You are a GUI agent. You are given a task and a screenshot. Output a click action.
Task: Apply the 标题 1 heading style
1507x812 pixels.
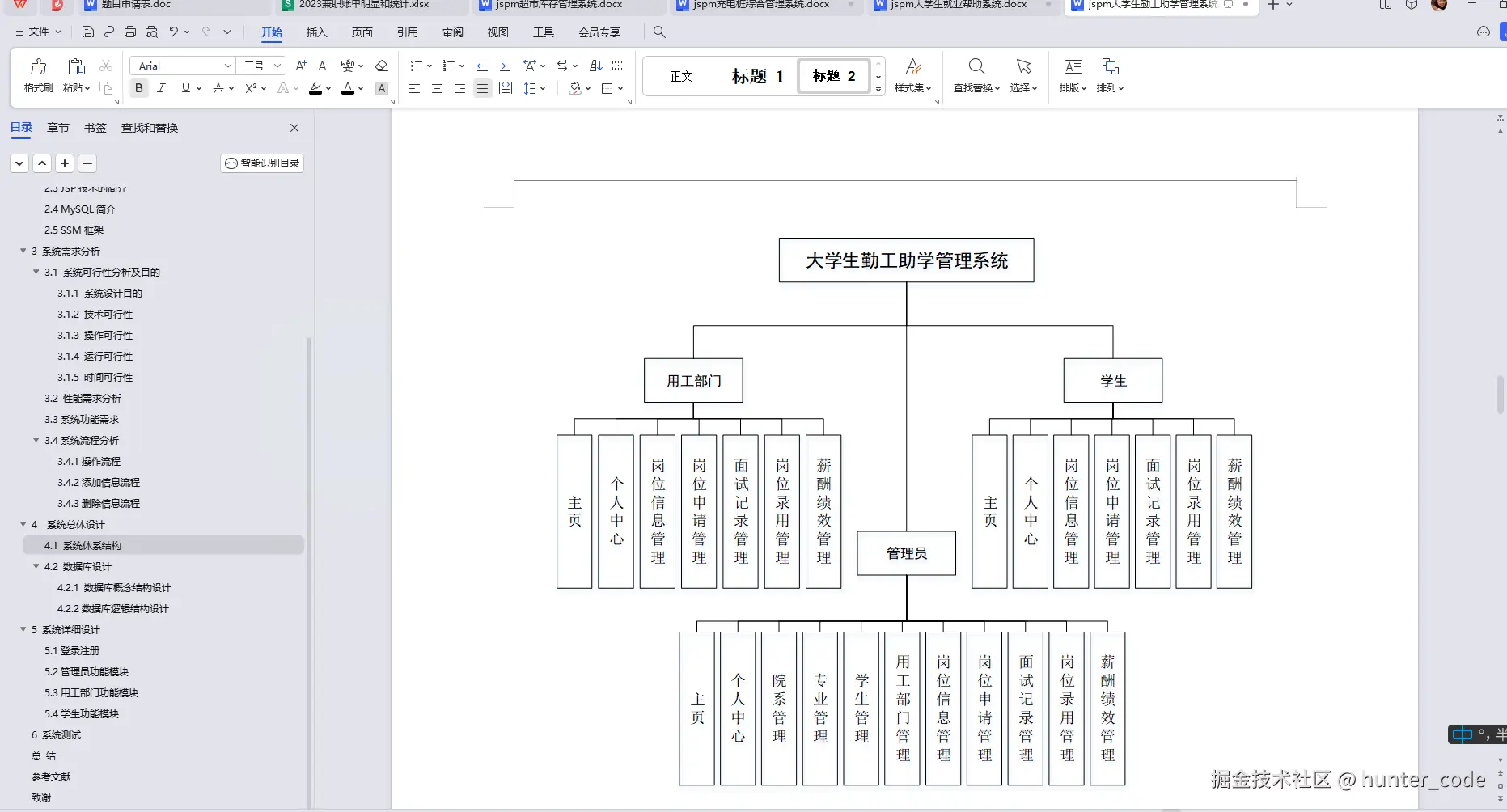pos(757,76)
